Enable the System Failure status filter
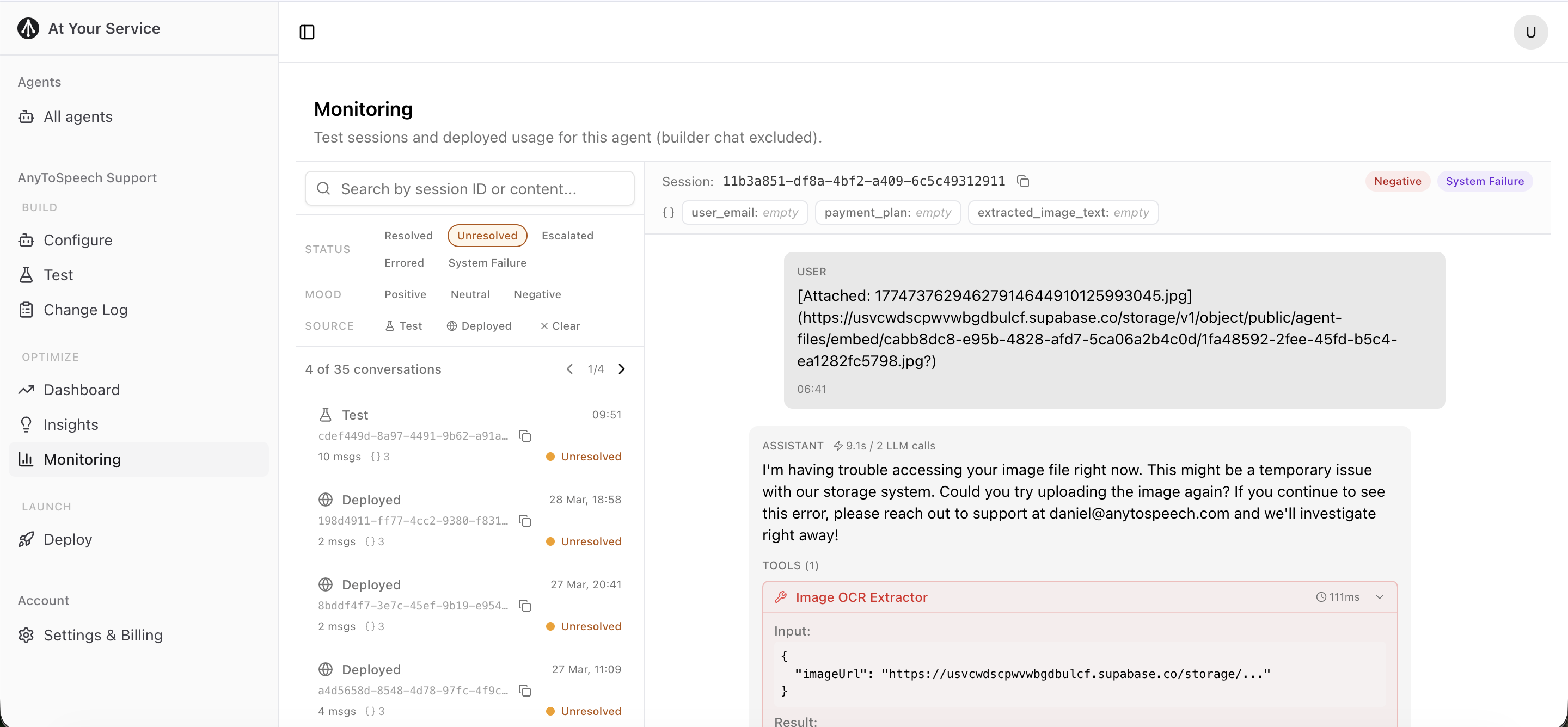Image resolution: width=1568 pixels, height=727 pixels. (487, 263)
